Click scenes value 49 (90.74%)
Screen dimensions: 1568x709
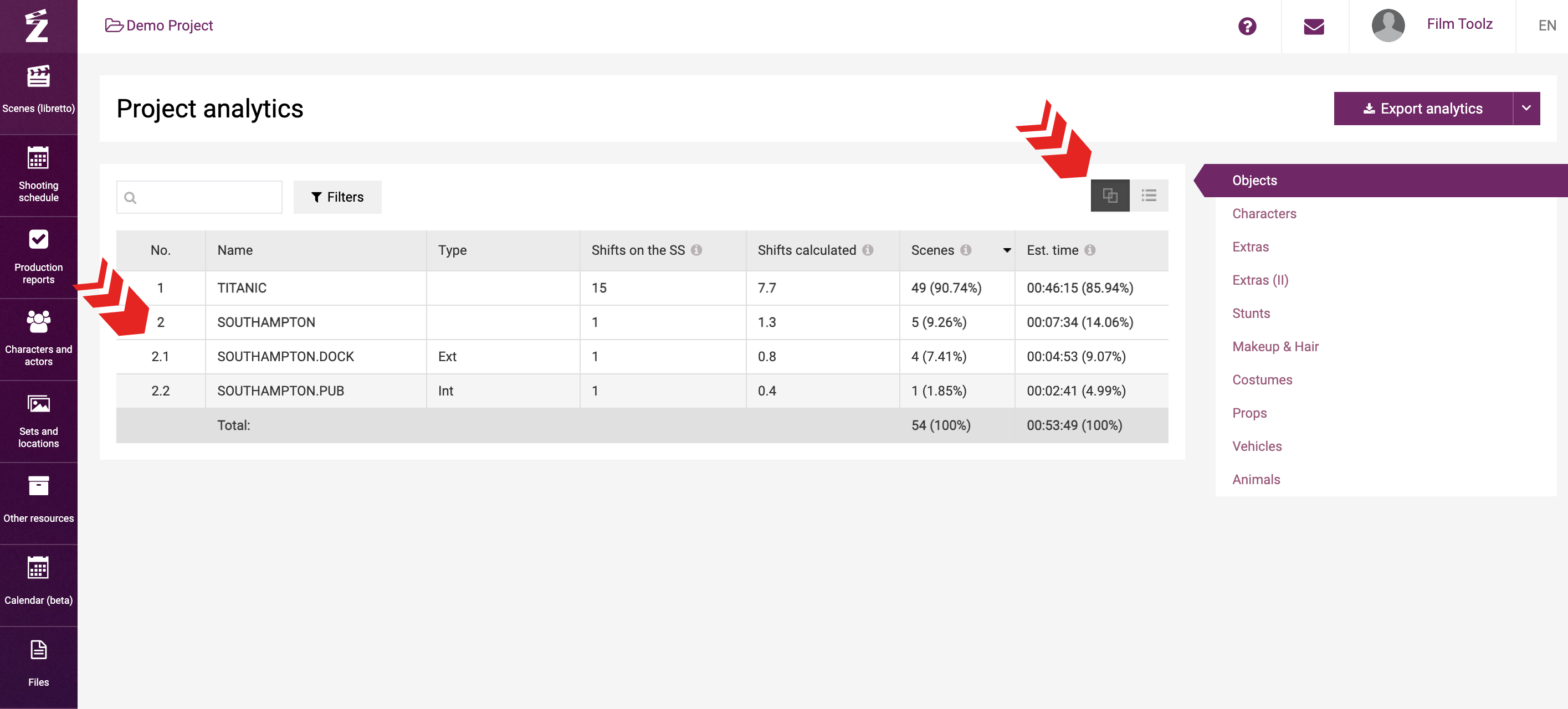[x=946, y=288]
